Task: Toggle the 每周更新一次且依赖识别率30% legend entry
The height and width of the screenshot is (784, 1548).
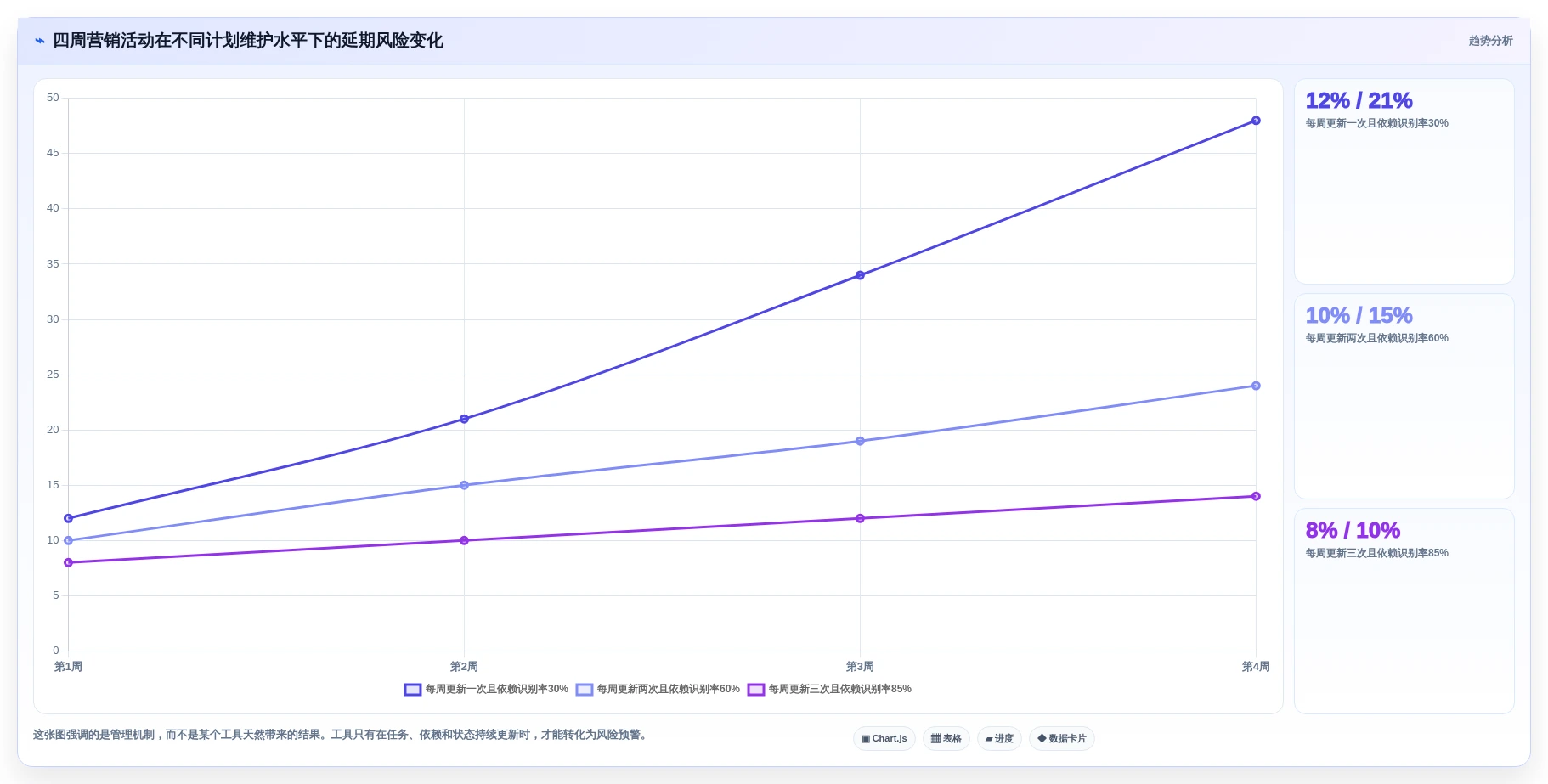Action: [x=486, y=689]
